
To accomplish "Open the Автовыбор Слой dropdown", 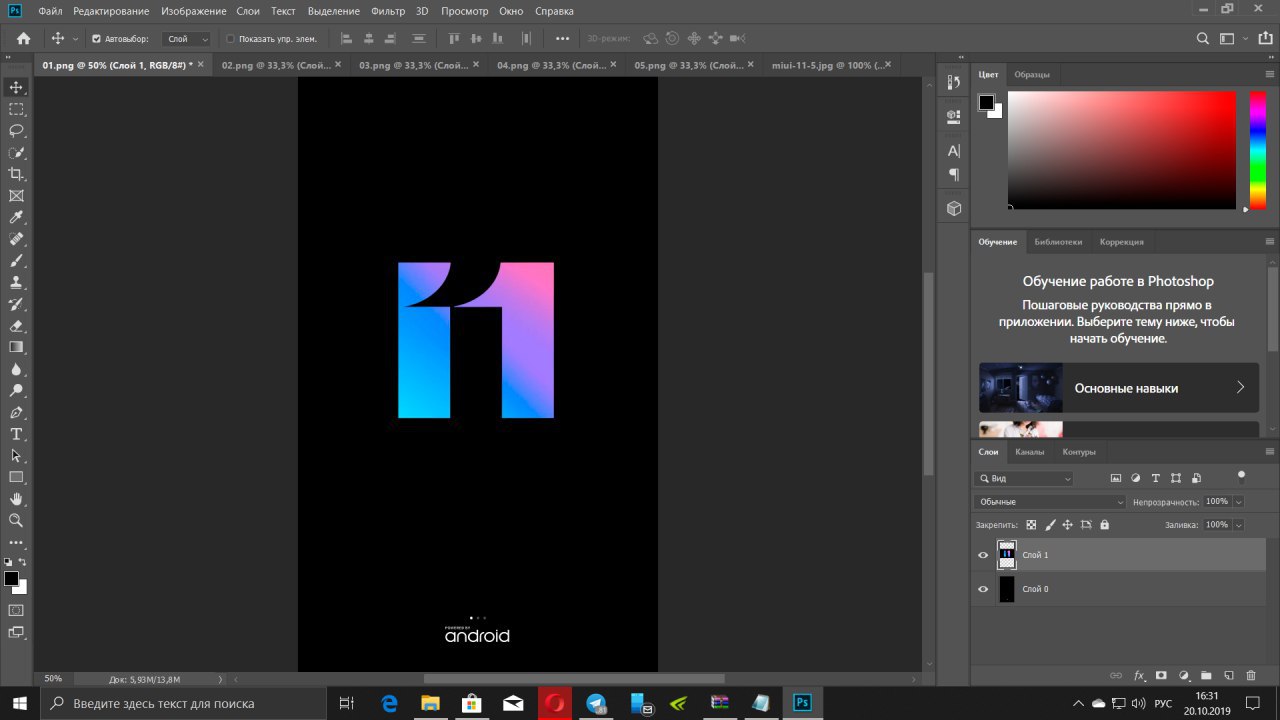I will [187, 39].
